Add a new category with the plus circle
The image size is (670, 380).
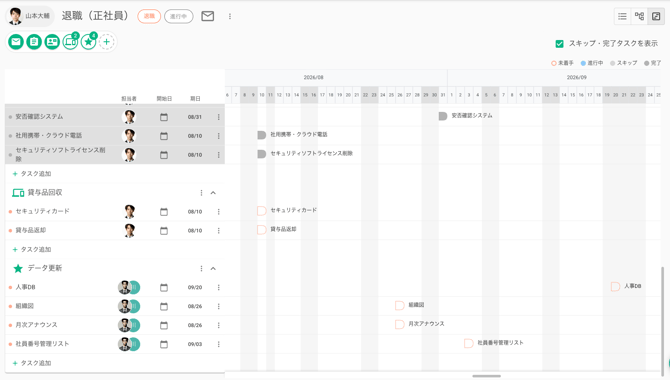(x=107, y=42)
